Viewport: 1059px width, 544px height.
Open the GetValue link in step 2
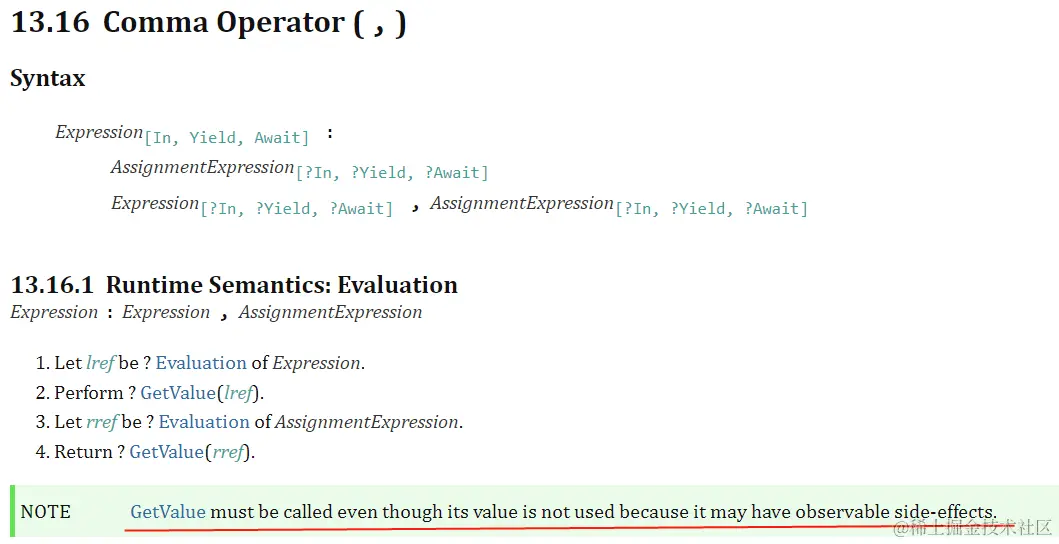178,393
